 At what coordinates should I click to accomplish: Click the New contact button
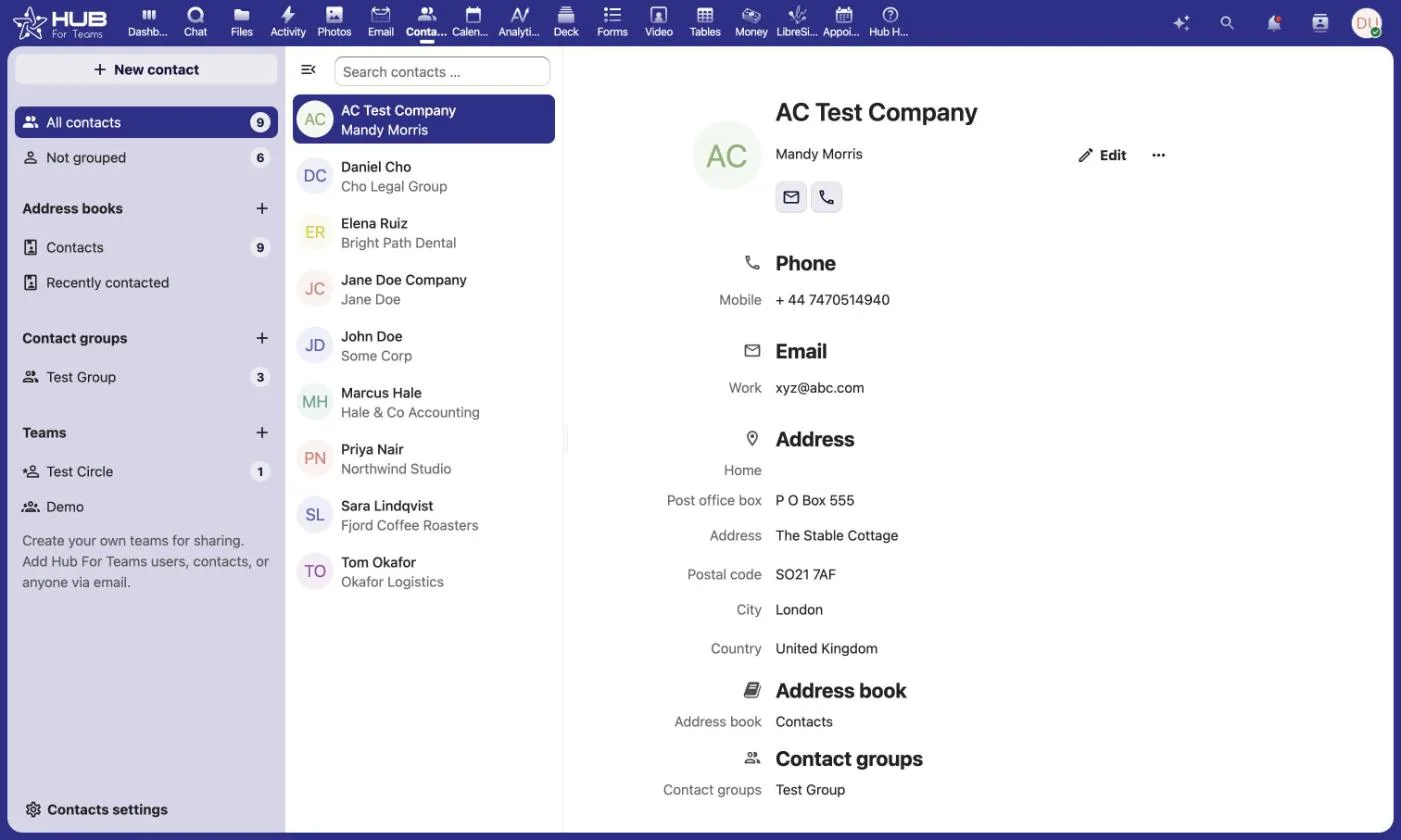(146, 69)
